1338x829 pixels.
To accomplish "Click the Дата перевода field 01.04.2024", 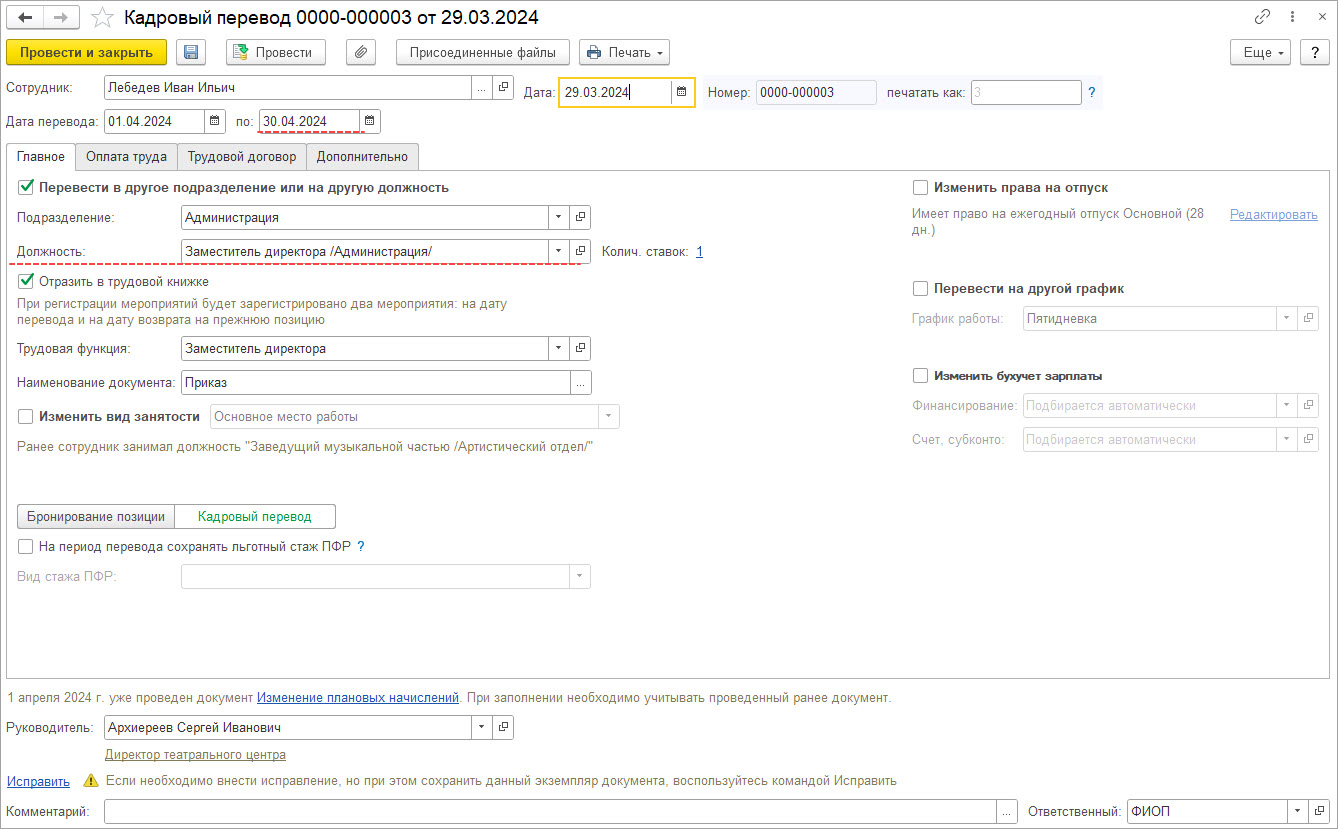I will 155,121.
